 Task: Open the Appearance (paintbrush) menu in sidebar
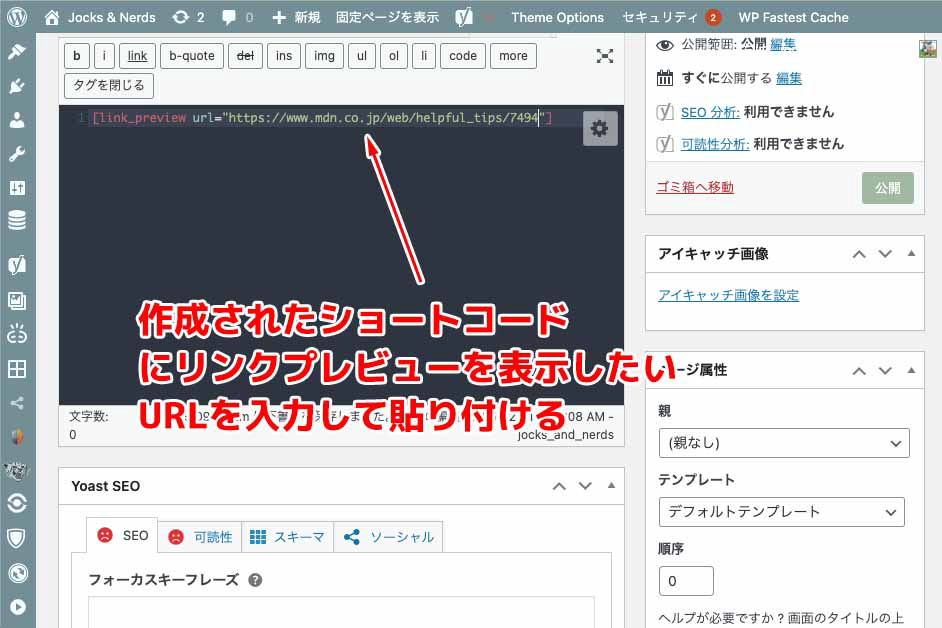16,52
